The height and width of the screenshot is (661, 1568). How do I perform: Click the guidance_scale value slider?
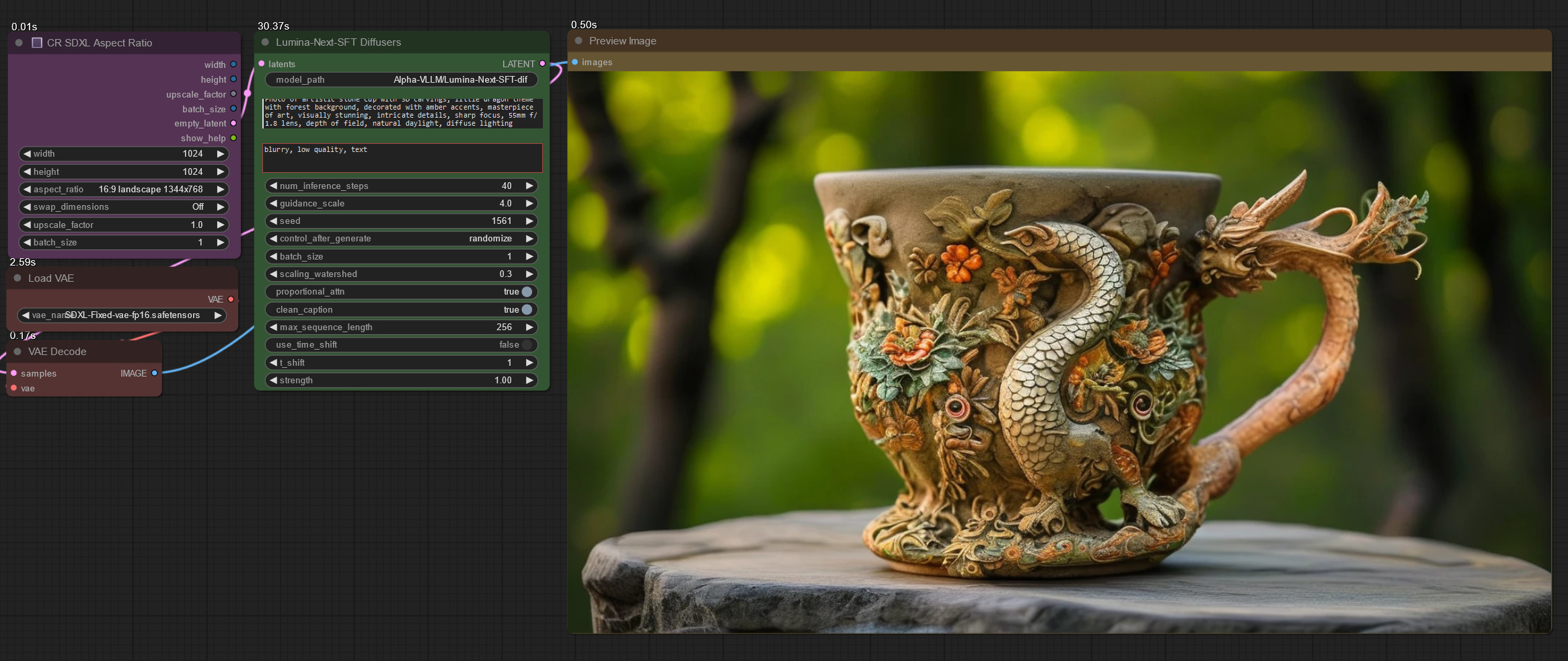402,203
